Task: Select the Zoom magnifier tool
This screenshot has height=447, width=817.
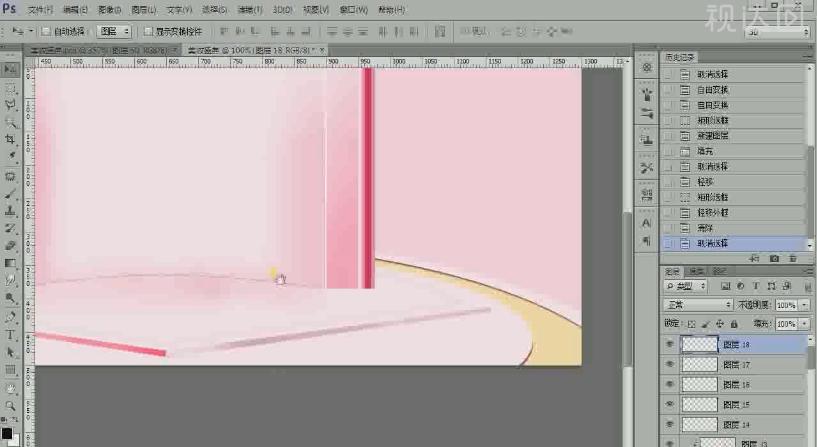Action: pyautogui.click(x=10, y=405)
